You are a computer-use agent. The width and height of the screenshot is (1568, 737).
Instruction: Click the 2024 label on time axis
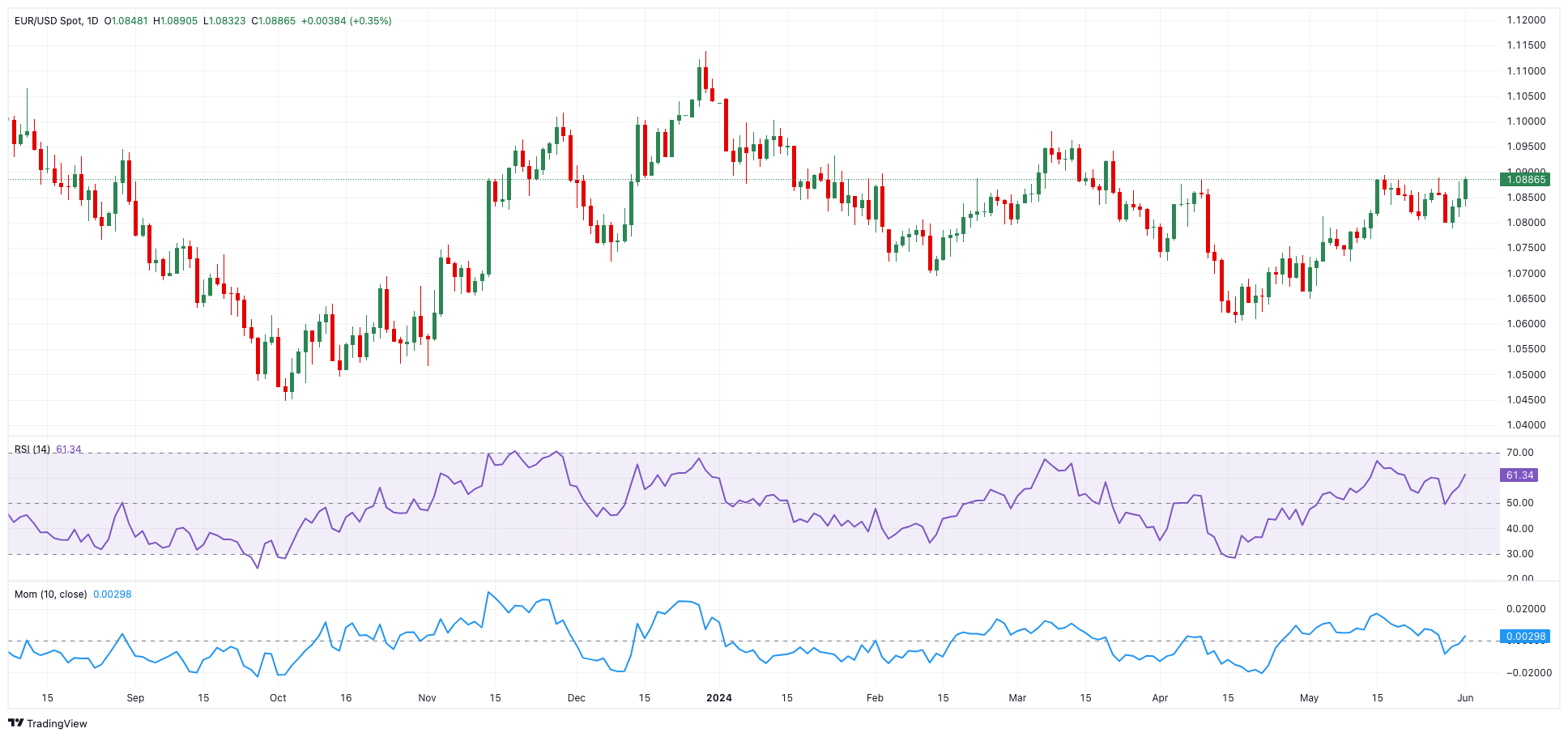(x=718, y=698)
